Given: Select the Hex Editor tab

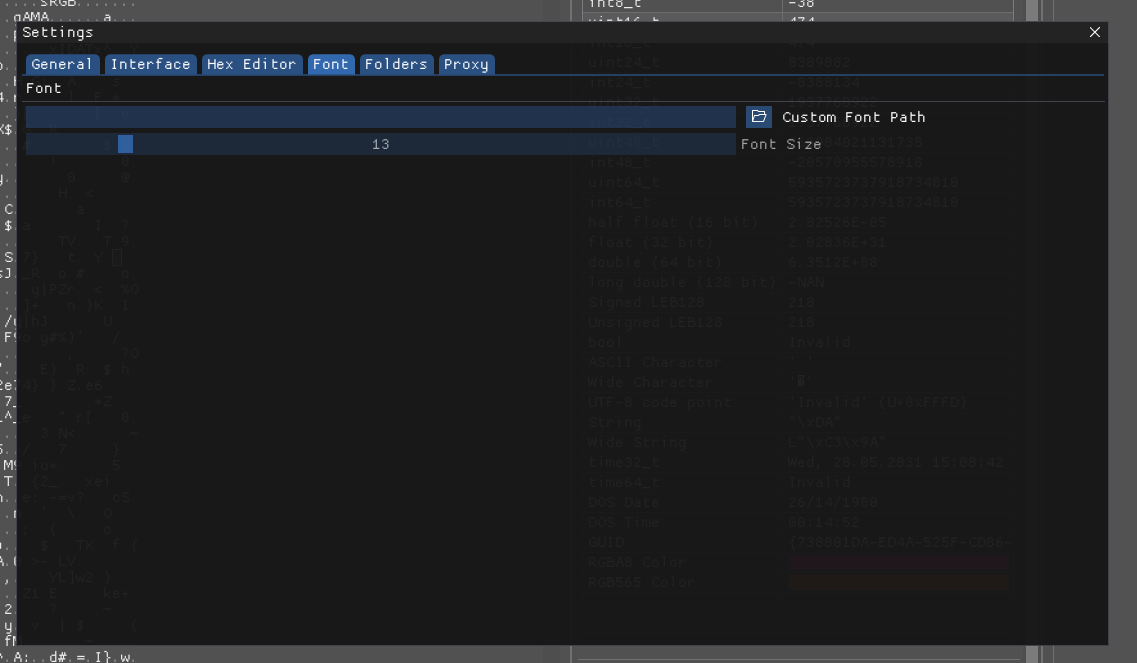Looking at the screenshot, I should tap(252, 65).
